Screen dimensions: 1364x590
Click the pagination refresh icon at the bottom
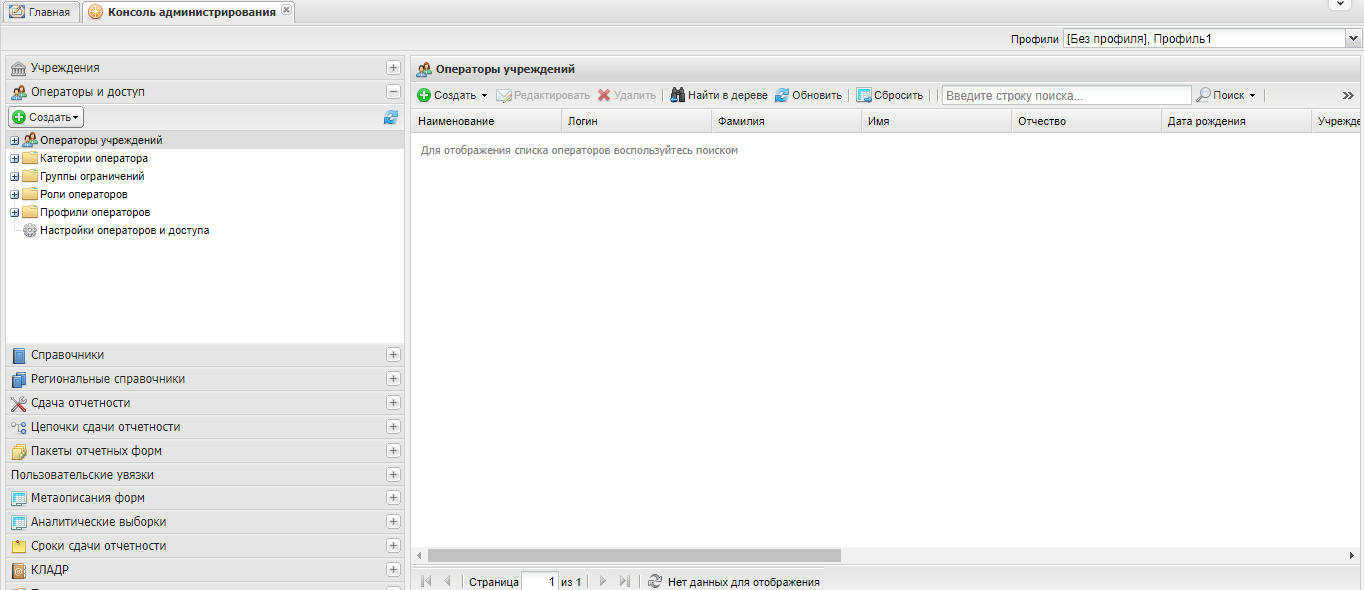tap(655, 581)
